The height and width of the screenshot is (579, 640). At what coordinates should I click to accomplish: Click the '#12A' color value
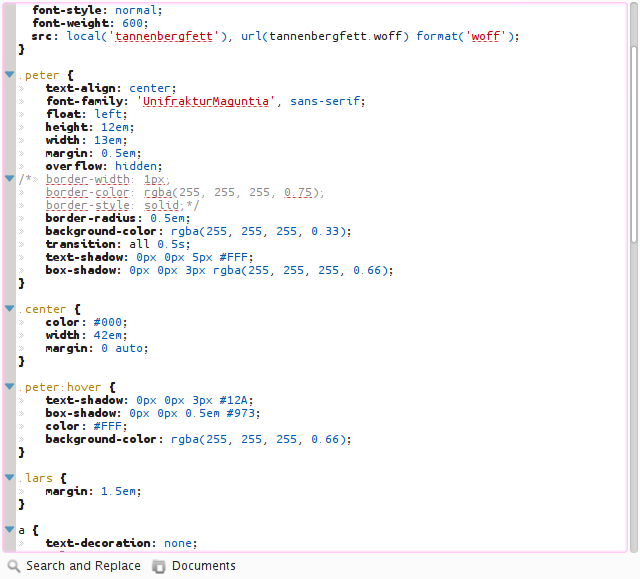233,400
